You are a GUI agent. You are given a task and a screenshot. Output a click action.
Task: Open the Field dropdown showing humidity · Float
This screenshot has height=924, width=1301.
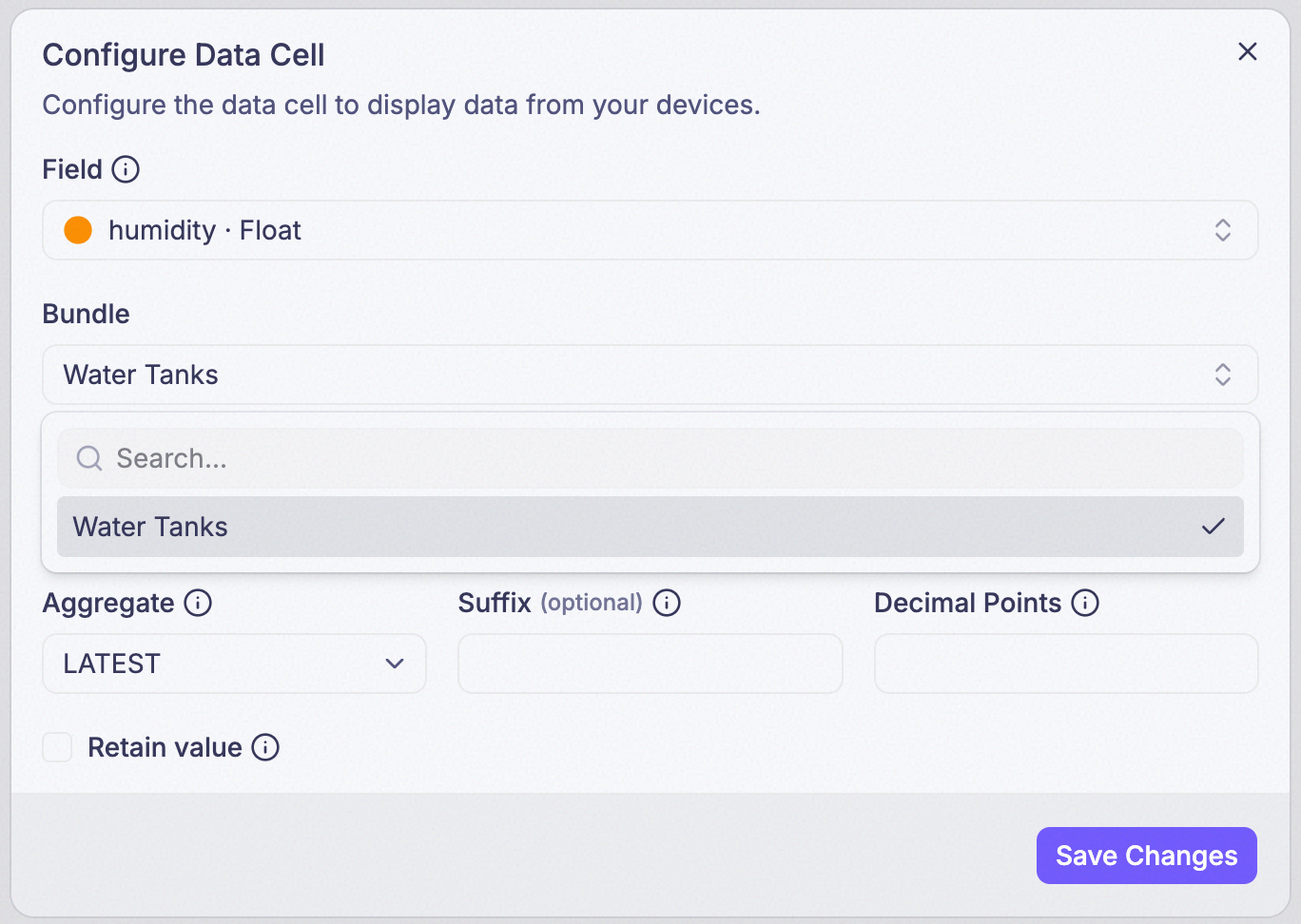pos(650,230)
